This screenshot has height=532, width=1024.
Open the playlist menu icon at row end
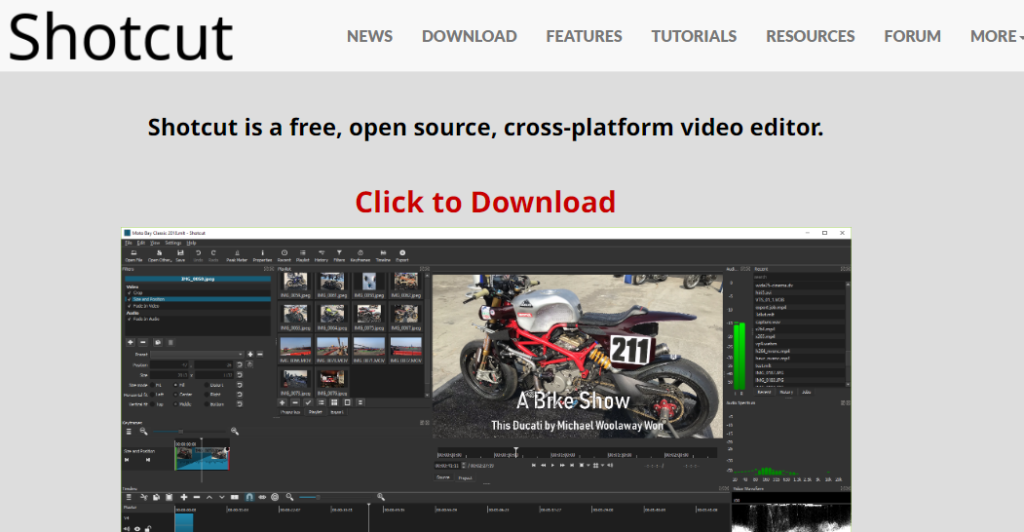[x=360, y=402]
